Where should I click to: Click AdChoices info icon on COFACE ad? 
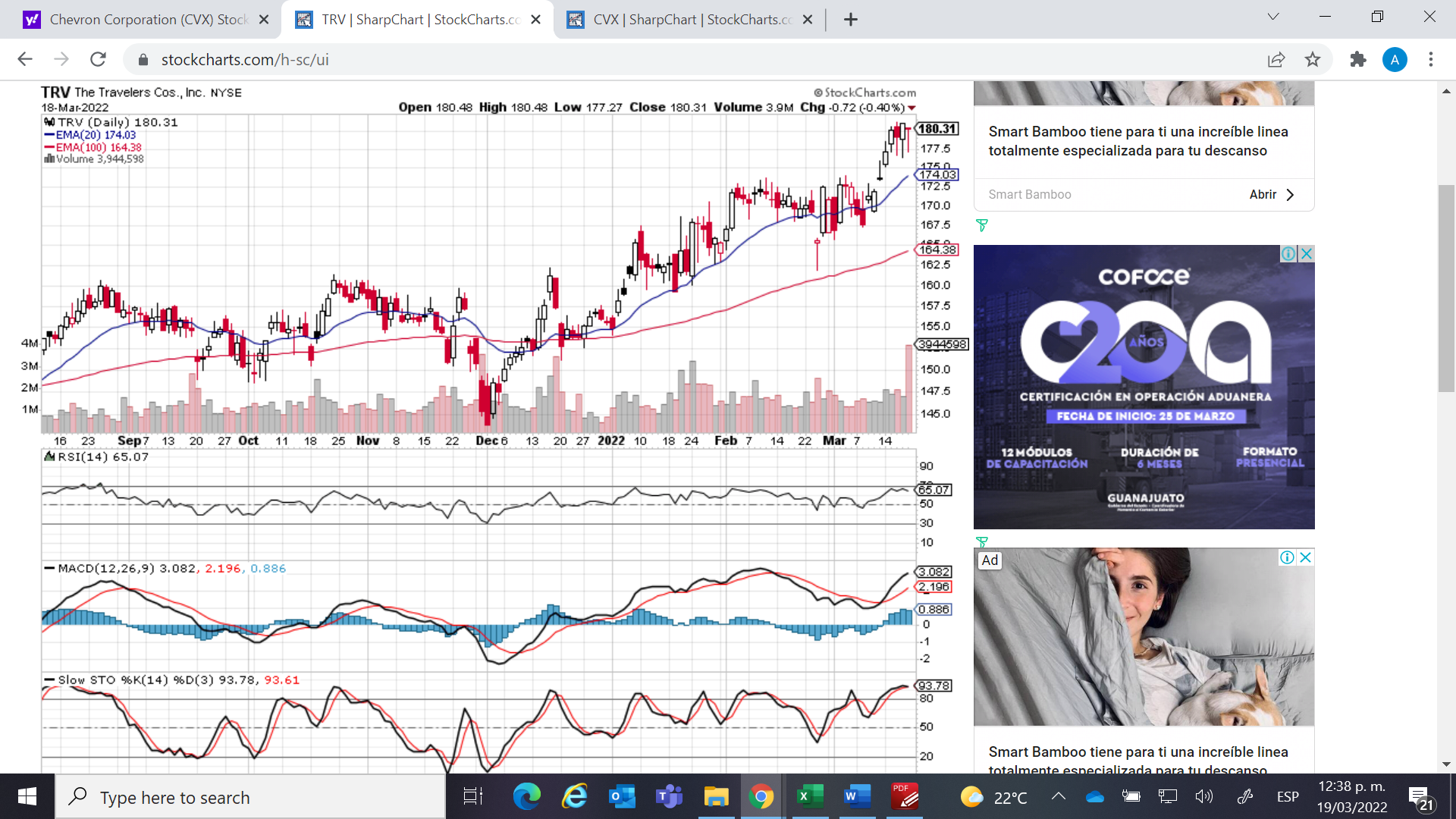point(1288,253)
